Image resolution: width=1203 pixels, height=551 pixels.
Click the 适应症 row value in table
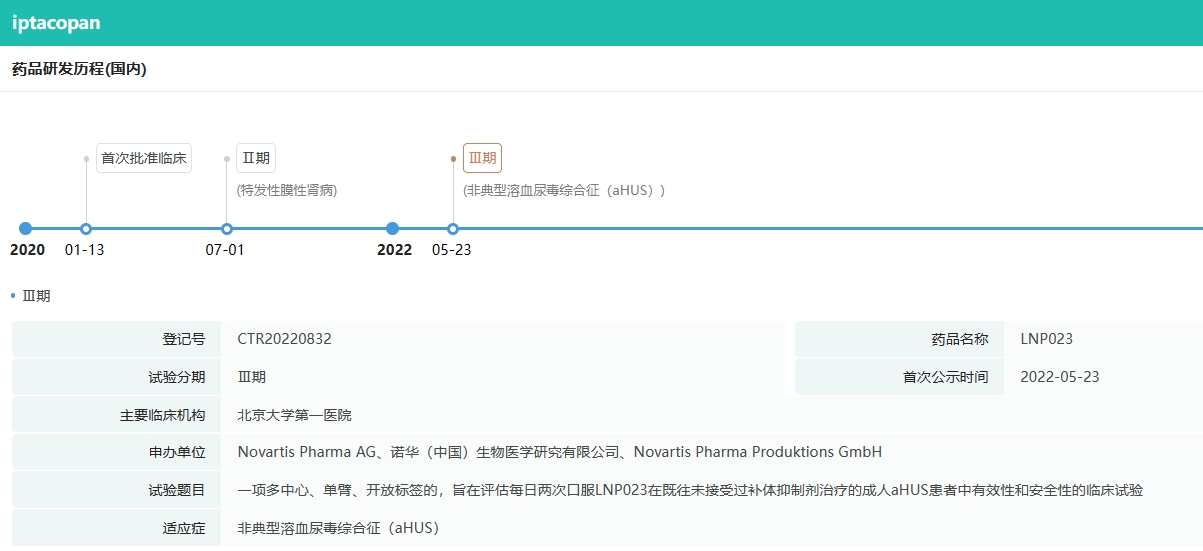pyautogui.click(x=338, y=528)
